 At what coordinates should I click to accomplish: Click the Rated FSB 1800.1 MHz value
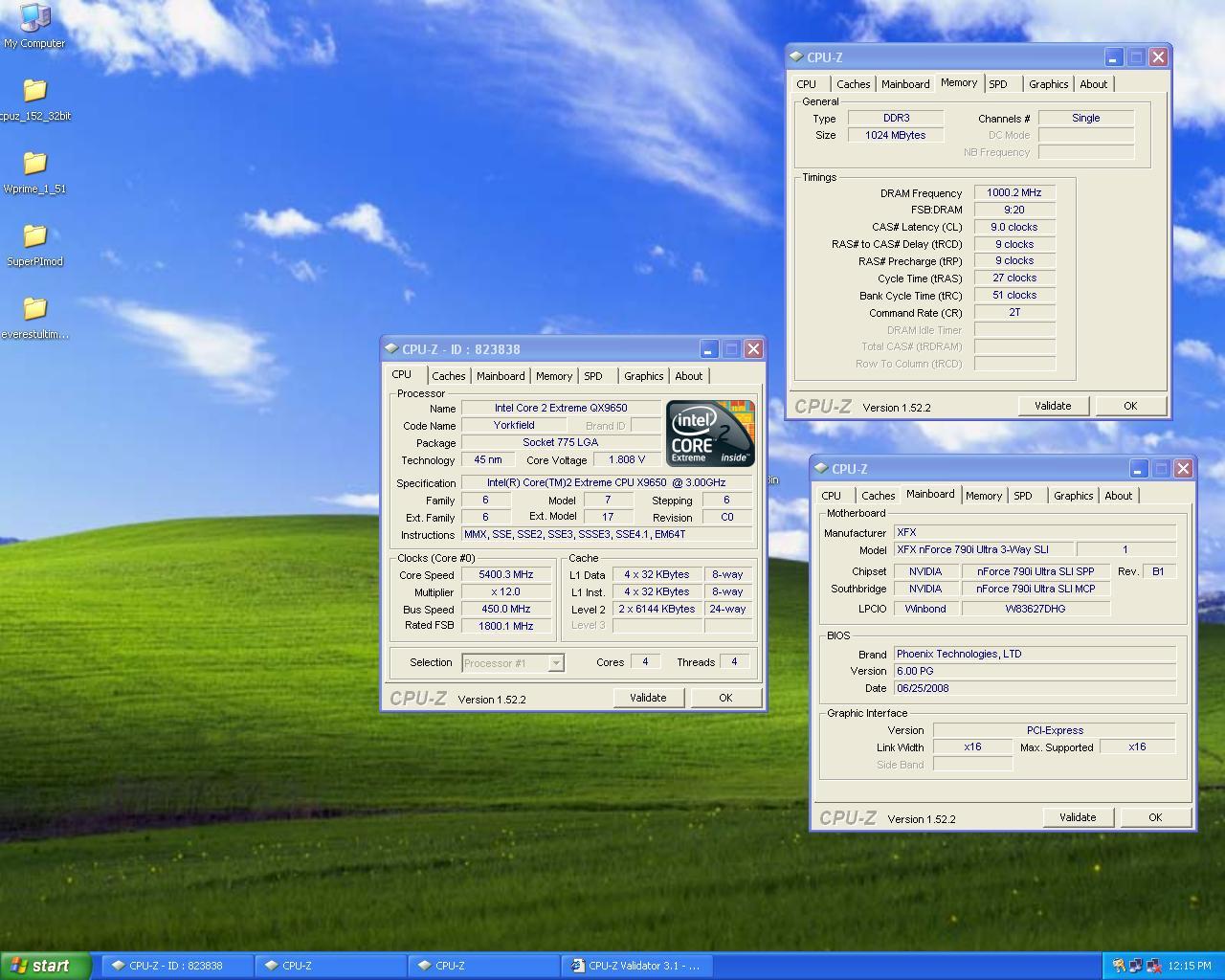(x=506, y=627)
